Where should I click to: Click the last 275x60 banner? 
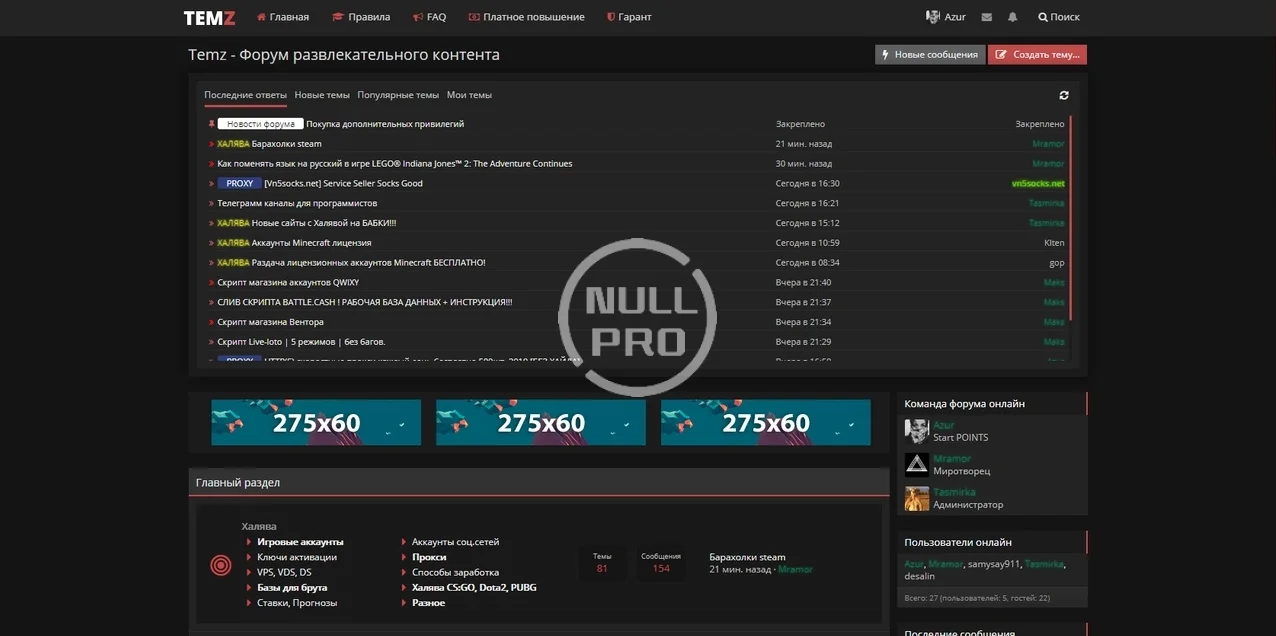(766, 422)
